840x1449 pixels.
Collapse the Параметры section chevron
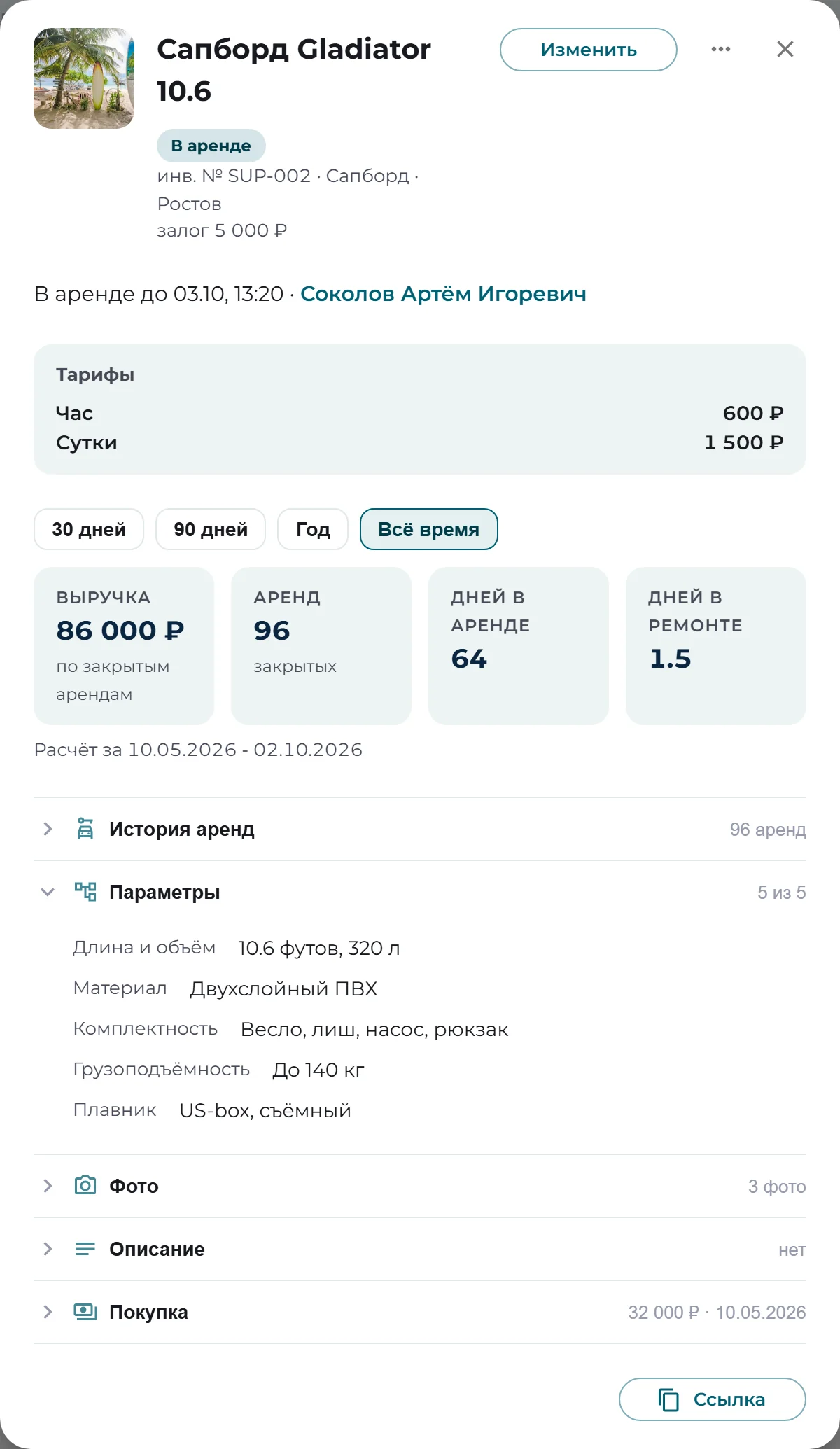pos(48,892)
